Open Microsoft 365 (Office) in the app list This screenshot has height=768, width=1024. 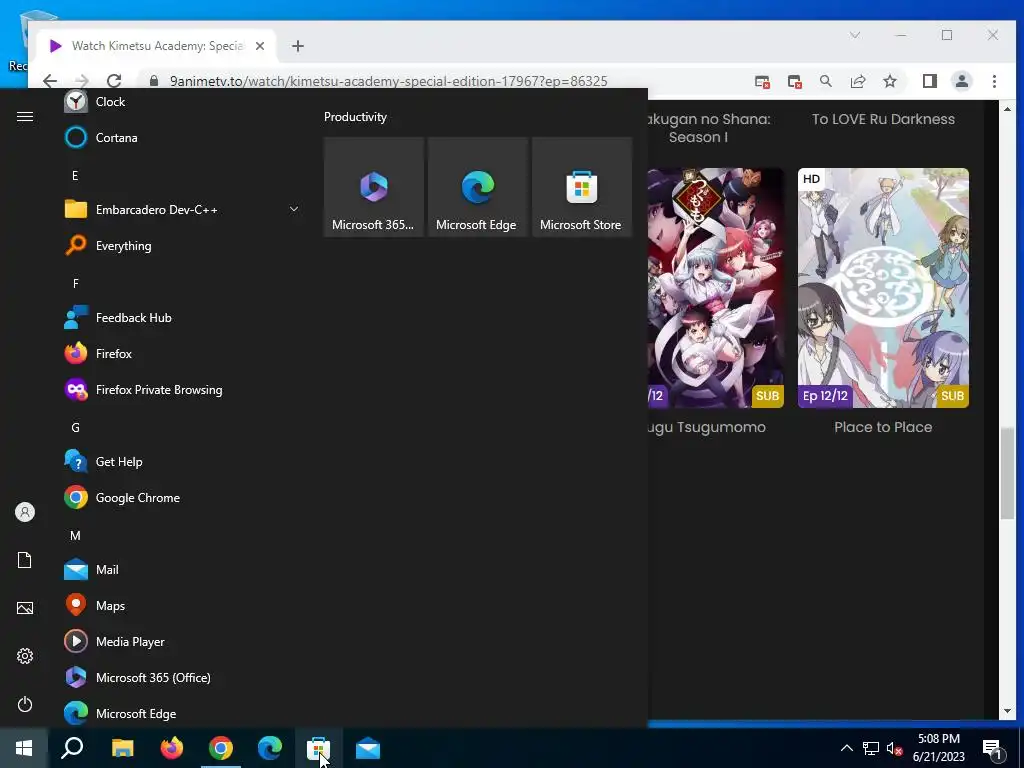point(183,677)
